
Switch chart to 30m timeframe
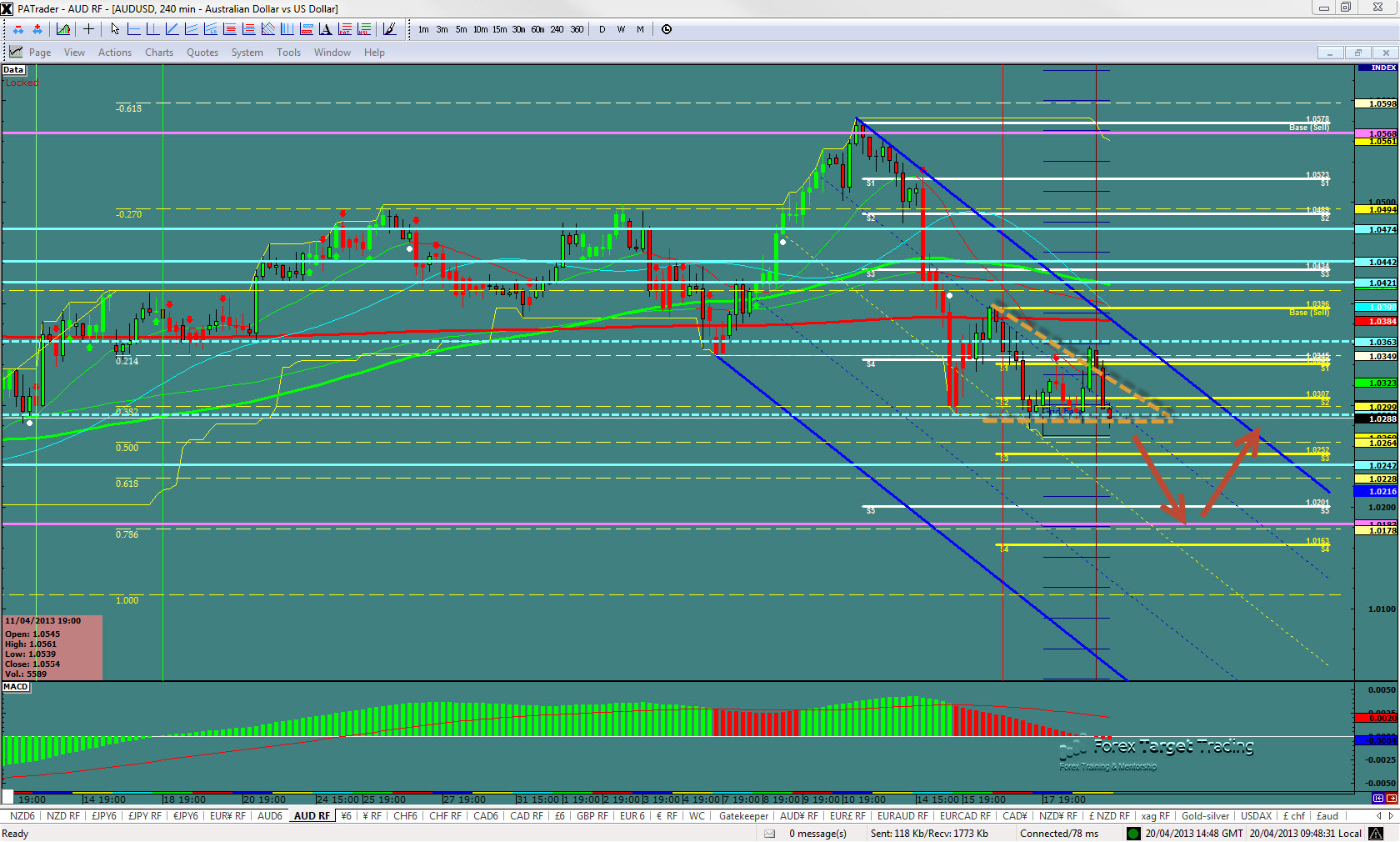[518, 29]
